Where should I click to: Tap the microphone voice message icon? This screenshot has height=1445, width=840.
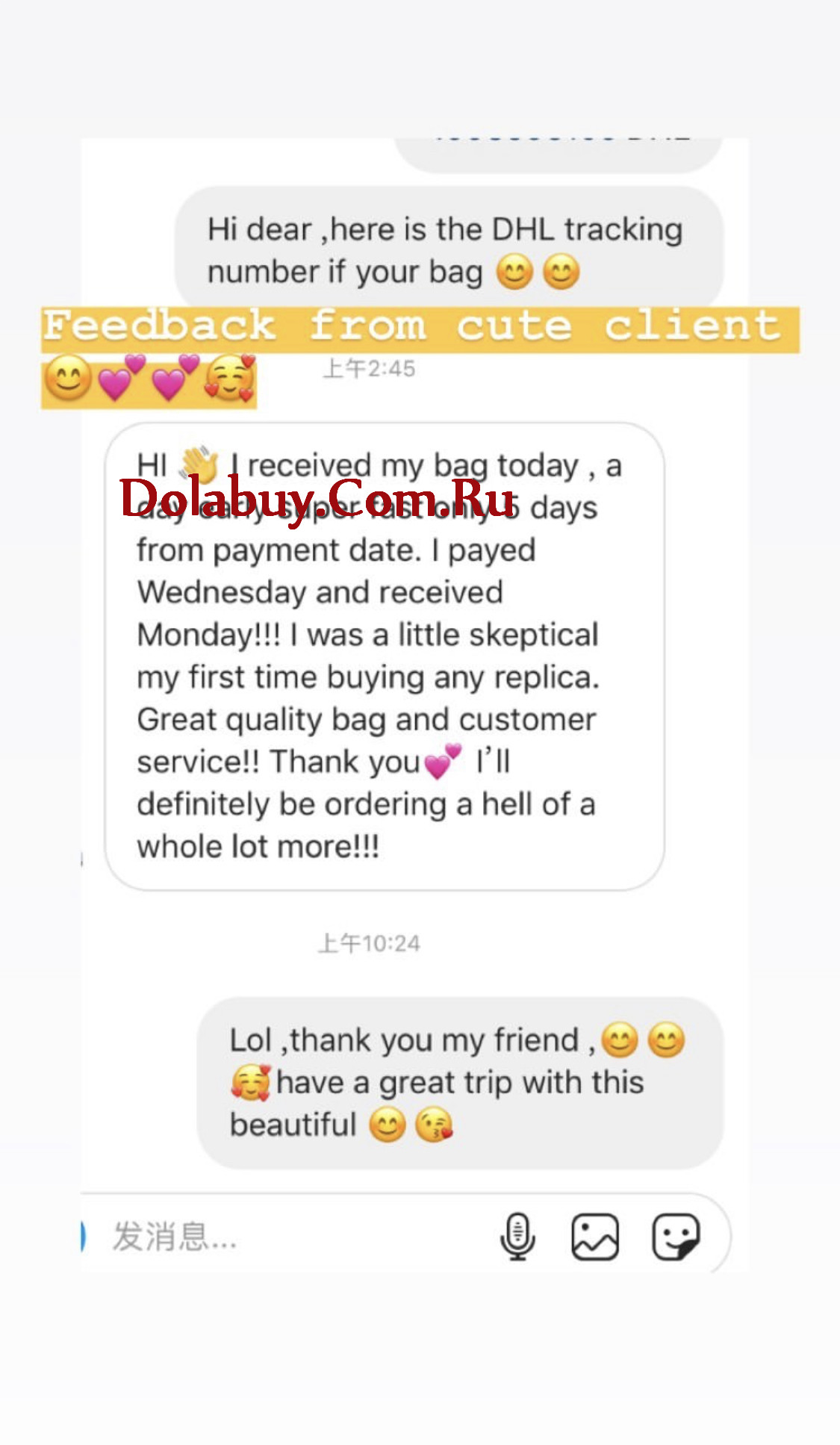tap(517, 1237)
